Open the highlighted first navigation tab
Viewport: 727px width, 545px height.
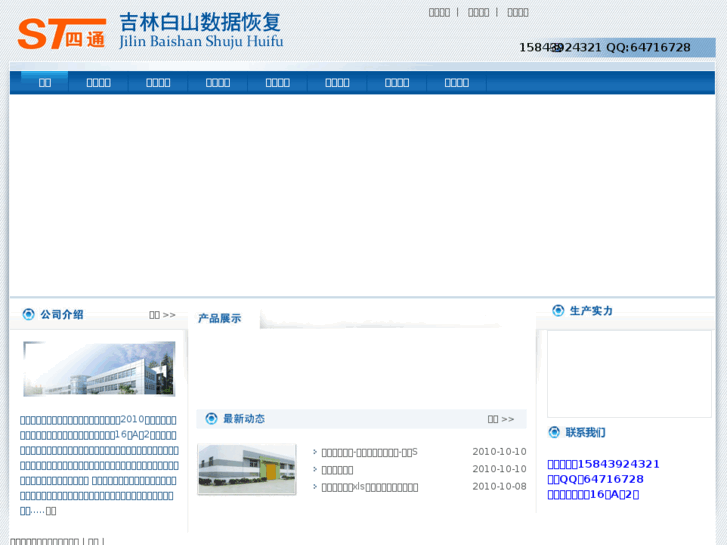[x=45, y=83]
